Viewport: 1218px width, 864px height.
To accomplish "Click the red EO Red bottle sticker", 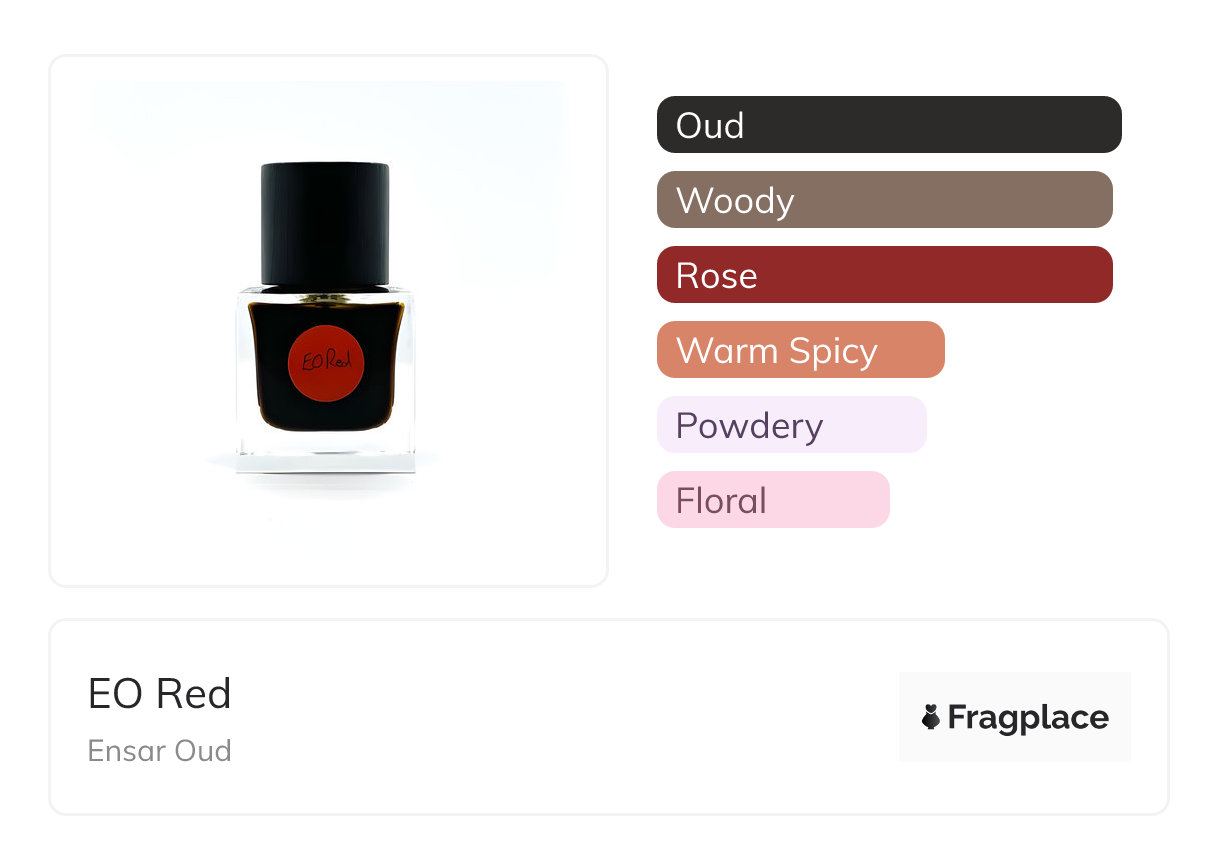I will click(x=326, y=361).
